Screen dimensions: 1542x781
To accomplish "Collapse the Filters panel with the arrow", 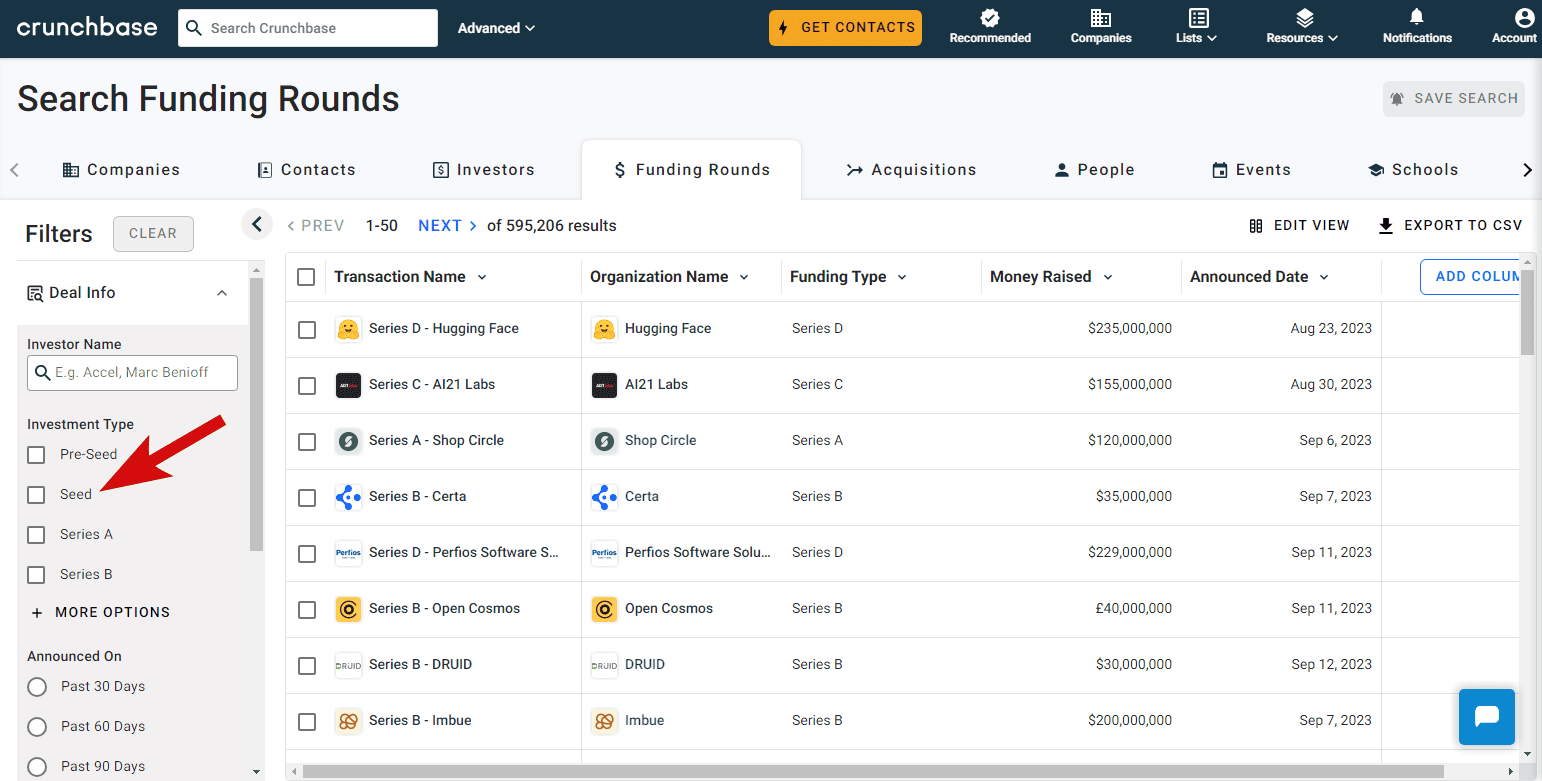I will [x=257, y=225].
